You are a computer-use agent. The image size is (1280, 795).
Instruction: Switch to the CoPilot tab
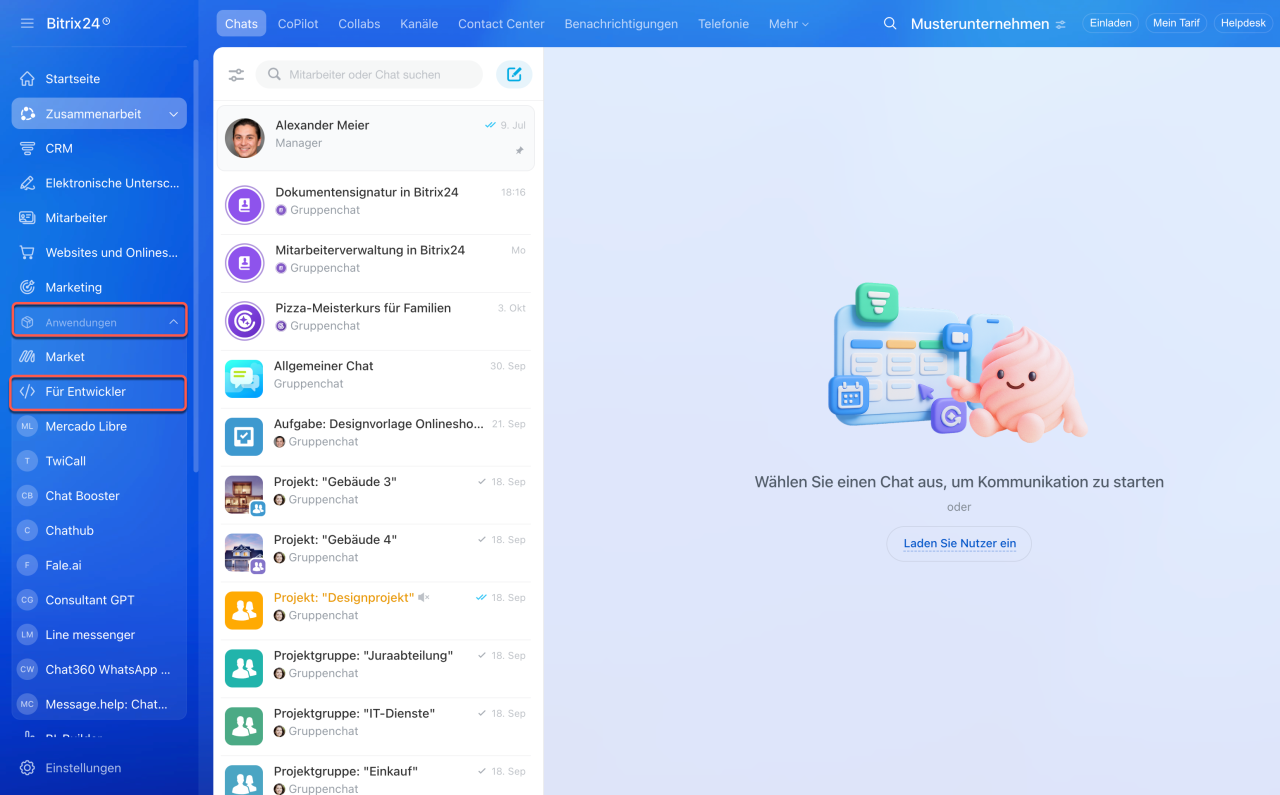coord(298,24)
